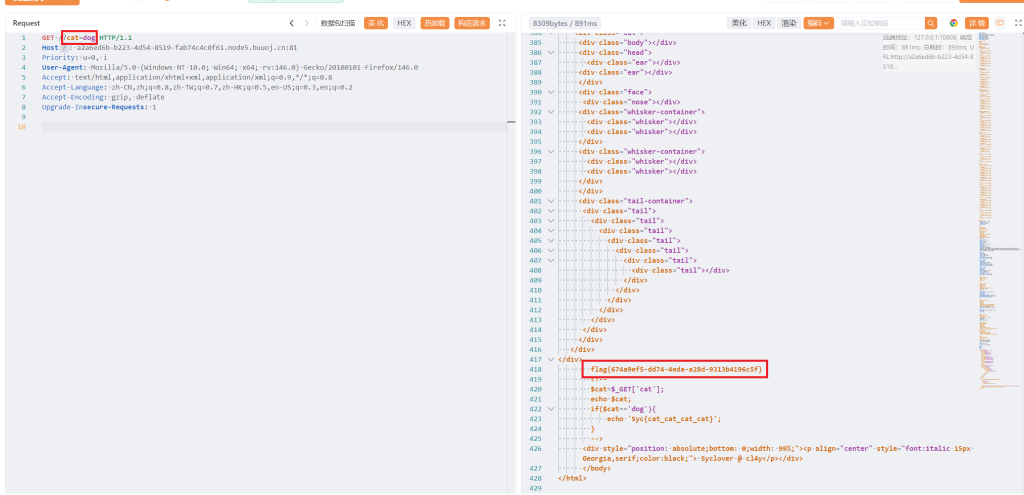
Task: Toggle 美化 beautify on the response
Action: [739, 23]
